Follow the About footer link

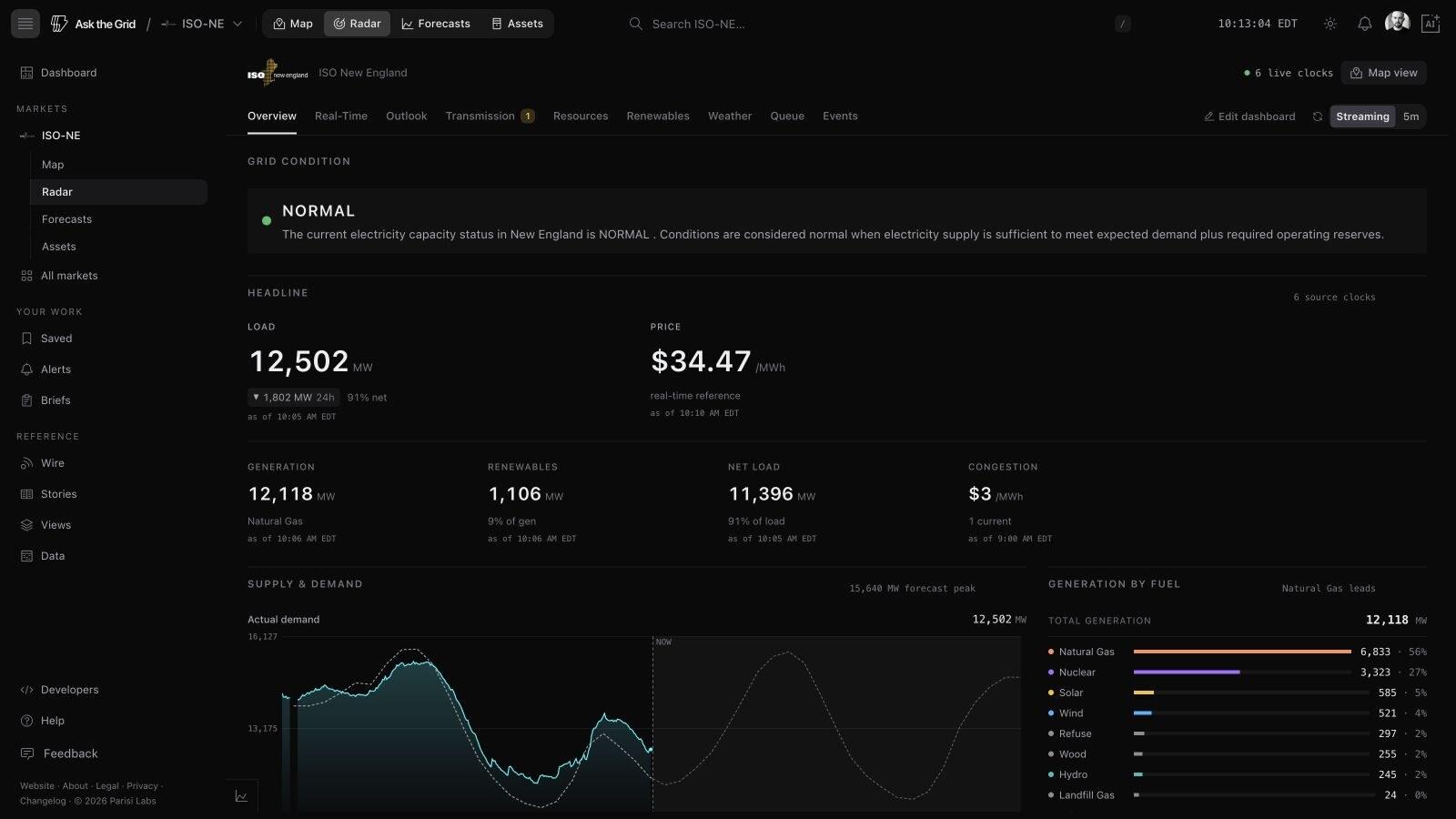pos(76,786)
